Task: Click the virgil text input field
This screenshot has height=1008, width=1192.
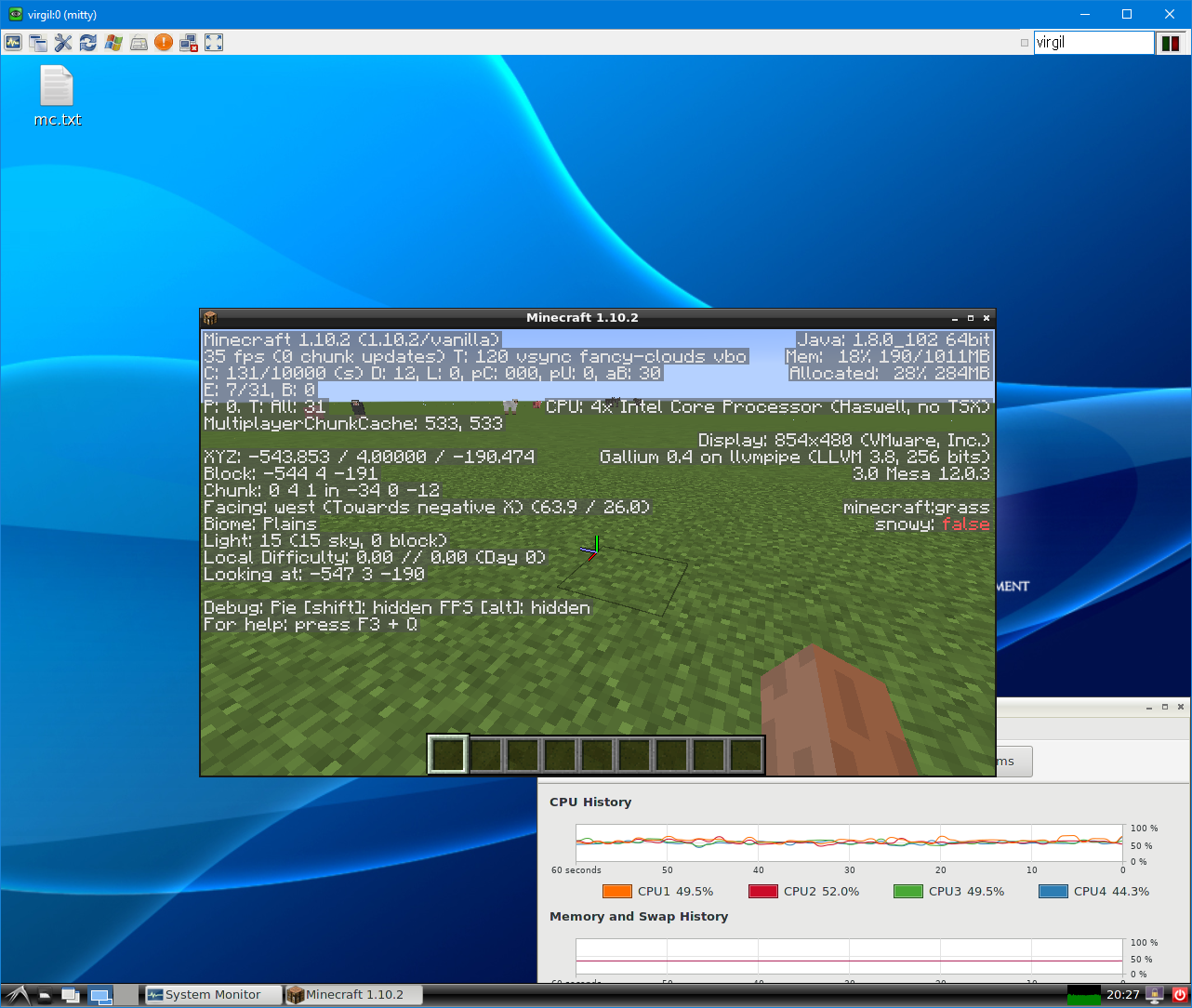Action: (x=1093, y=43)
